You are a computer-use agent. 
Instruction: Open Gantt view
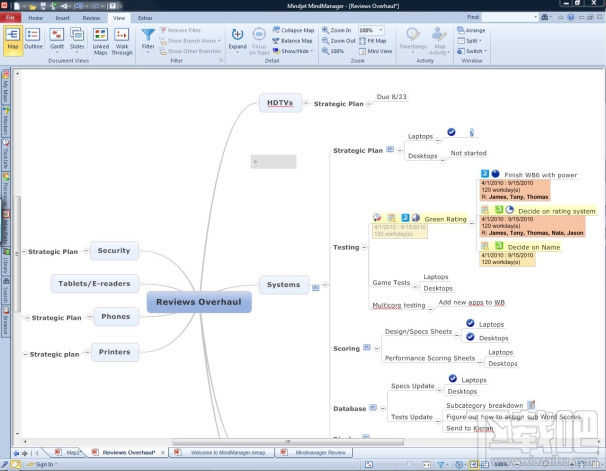(57, 39)
